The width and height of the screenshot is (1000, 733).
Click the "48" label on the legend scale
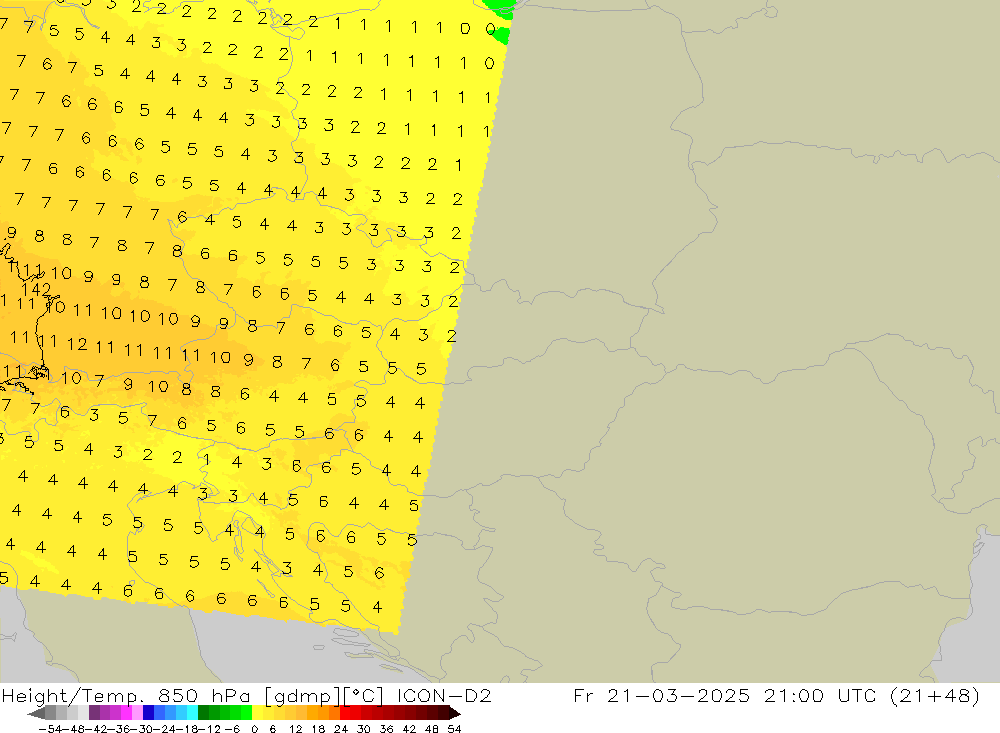tap(432, 729)
